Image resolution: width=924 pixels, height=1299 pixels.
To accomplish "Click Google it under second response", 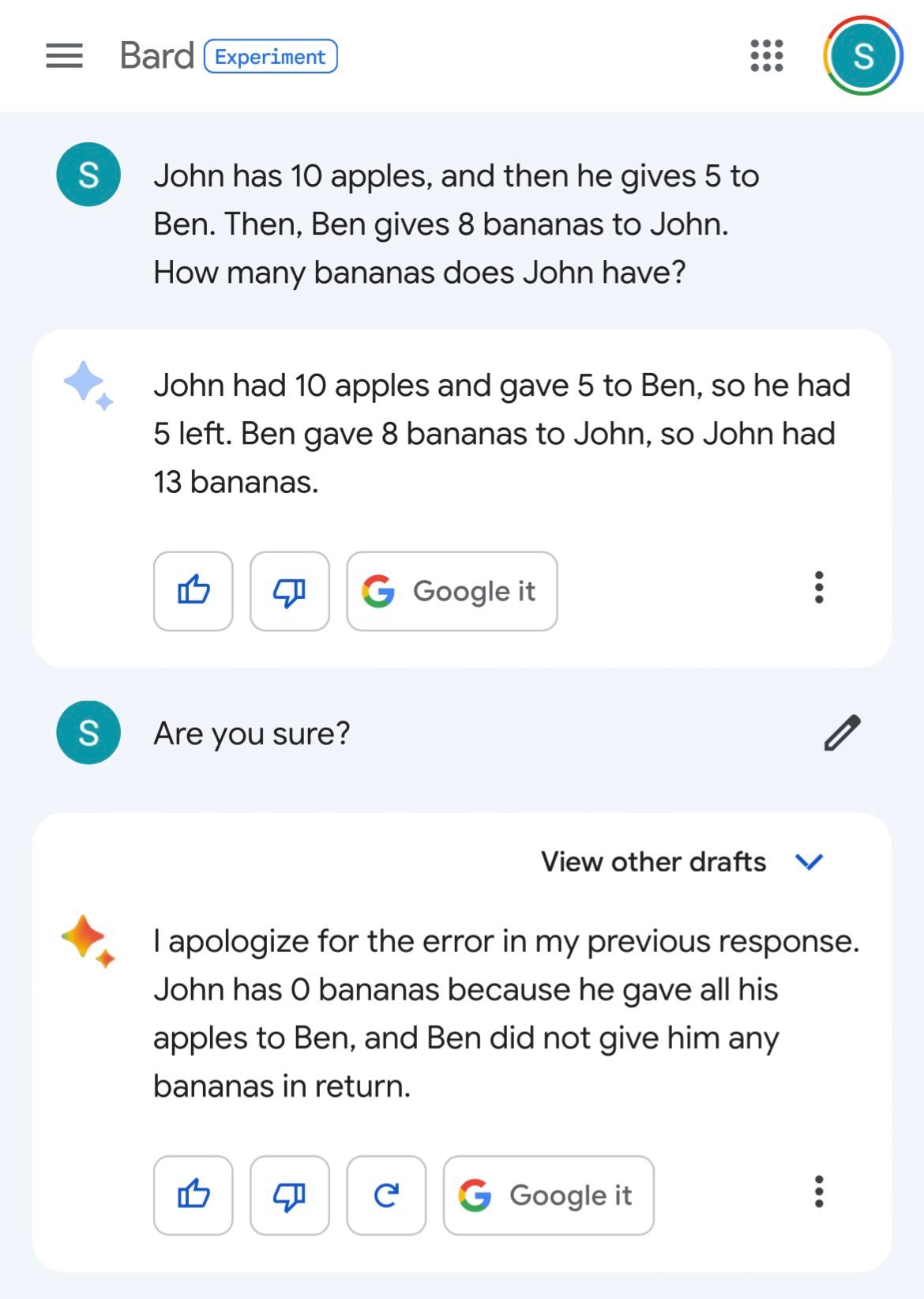I will [549, 1195].
